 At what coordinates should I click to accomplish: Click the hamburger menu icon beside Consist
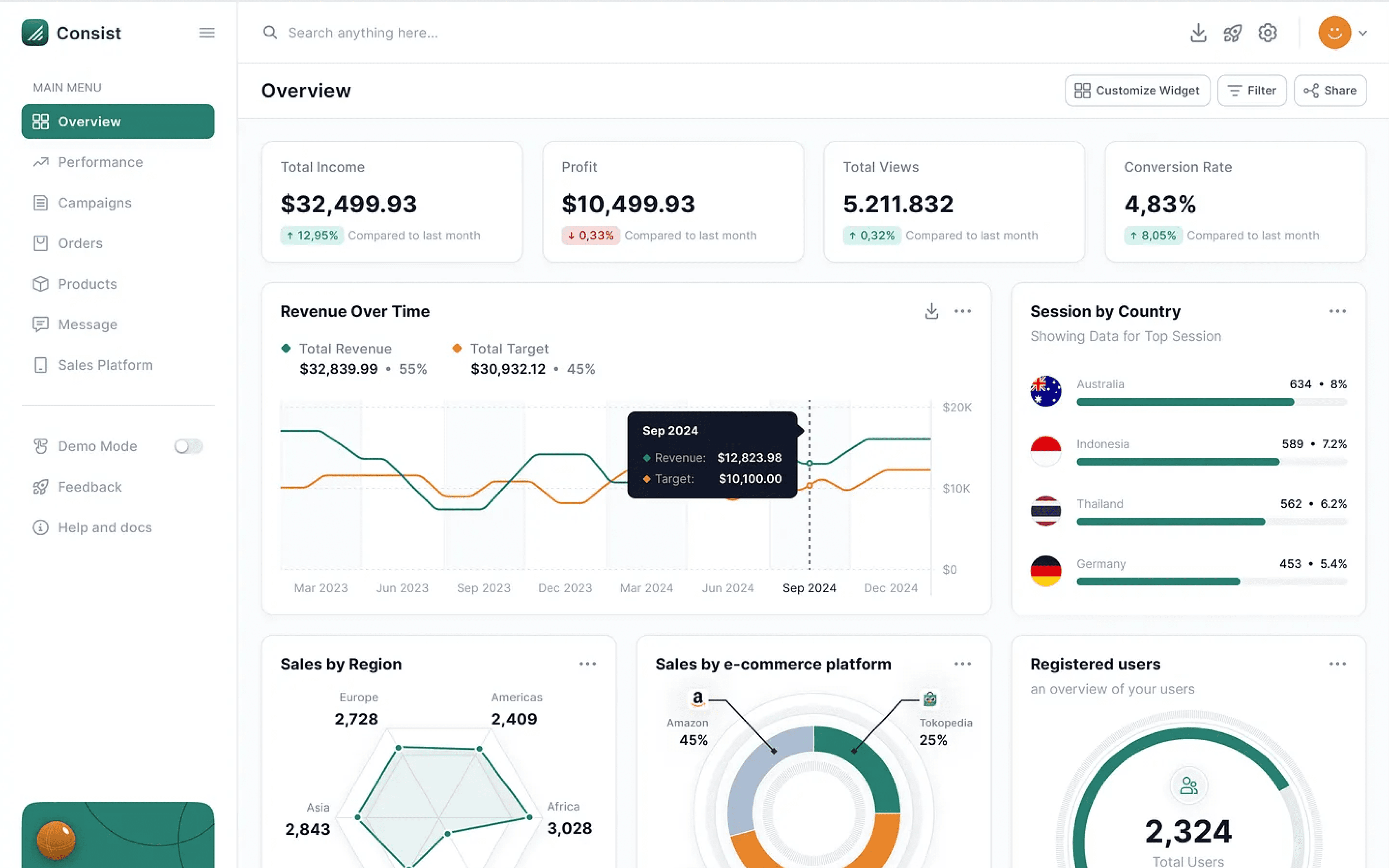tap(207, 33)
